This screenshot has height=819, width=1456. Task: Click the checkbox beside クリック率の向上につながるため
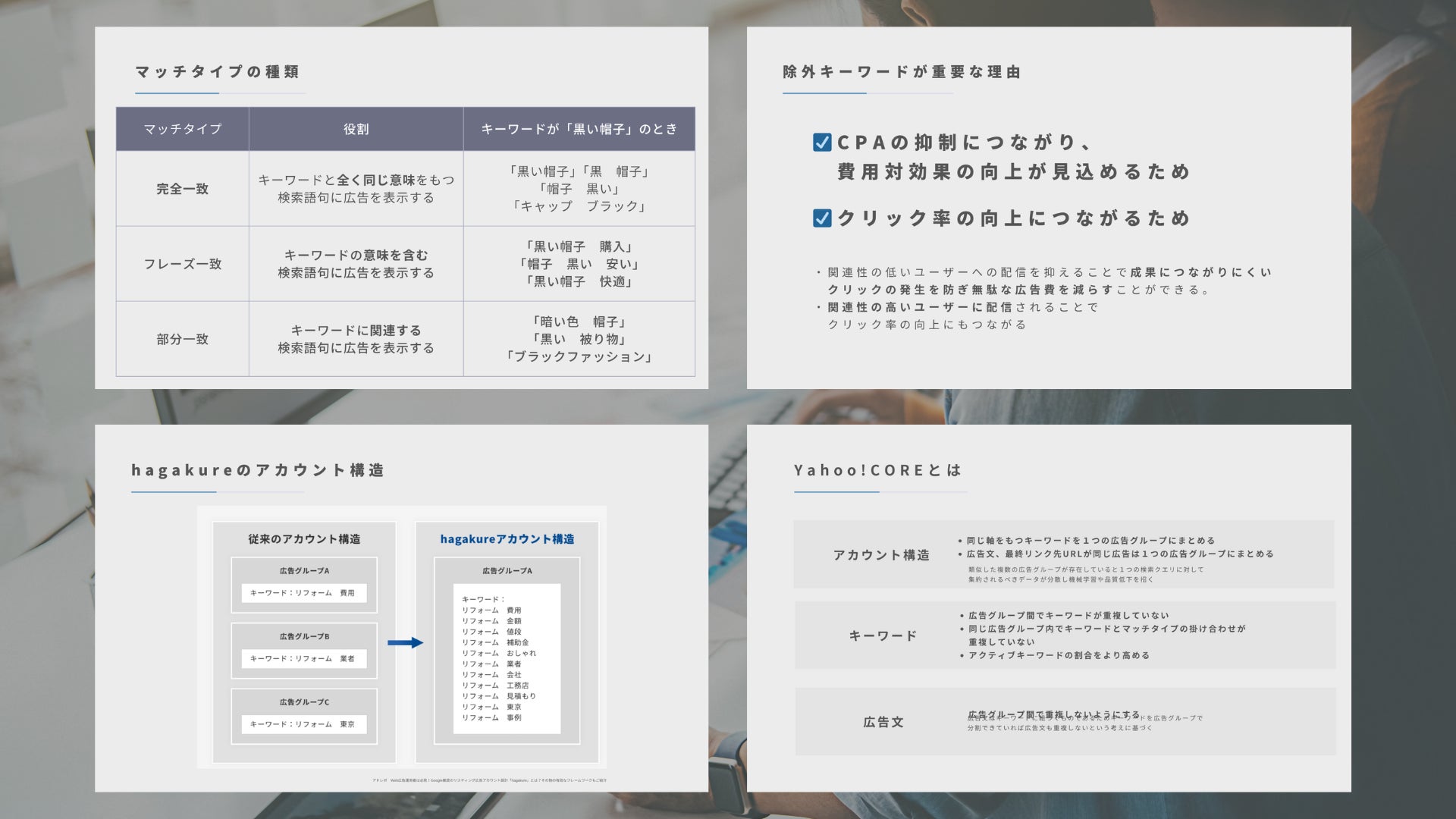pos(822,218)
